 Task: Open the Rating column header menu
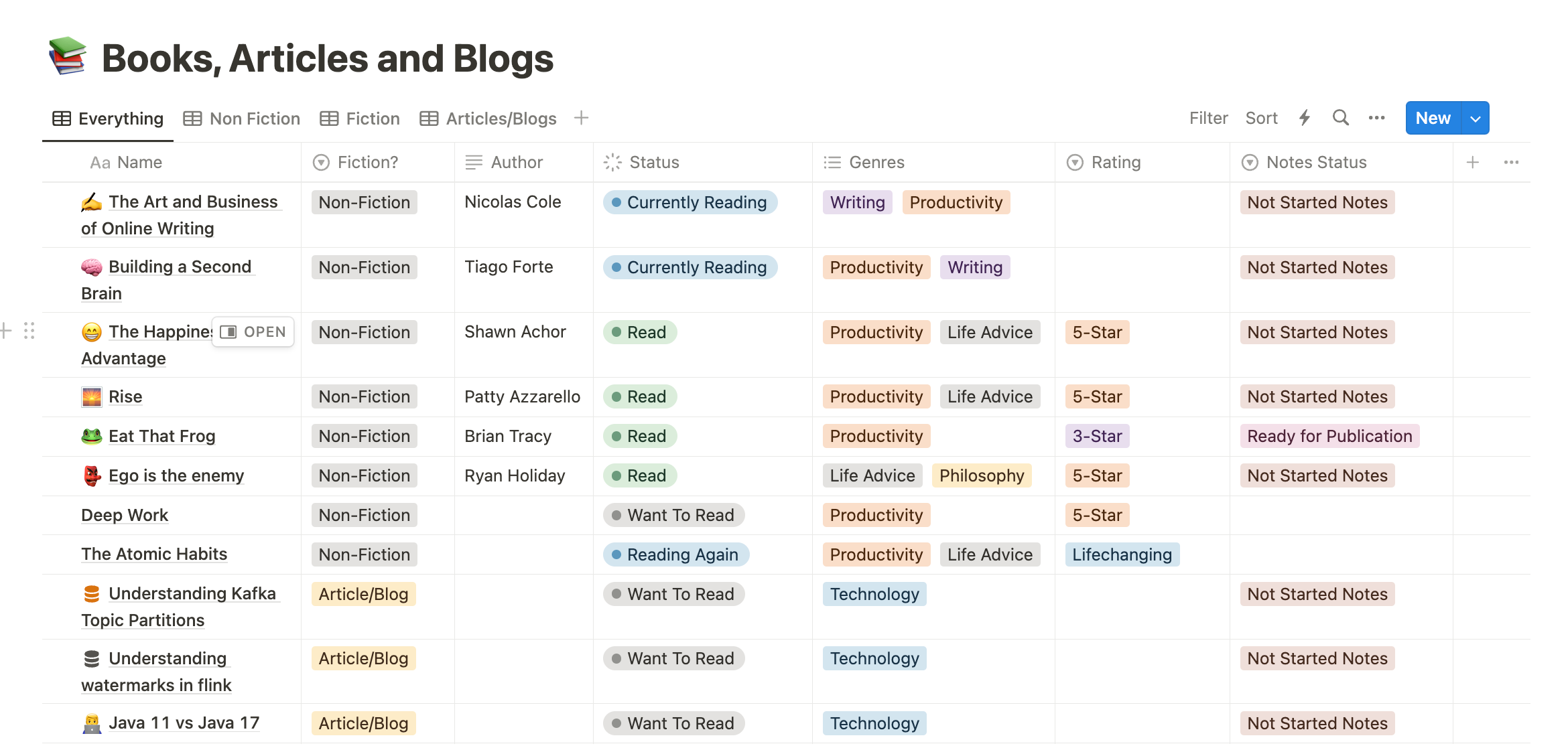(1116, 162)
